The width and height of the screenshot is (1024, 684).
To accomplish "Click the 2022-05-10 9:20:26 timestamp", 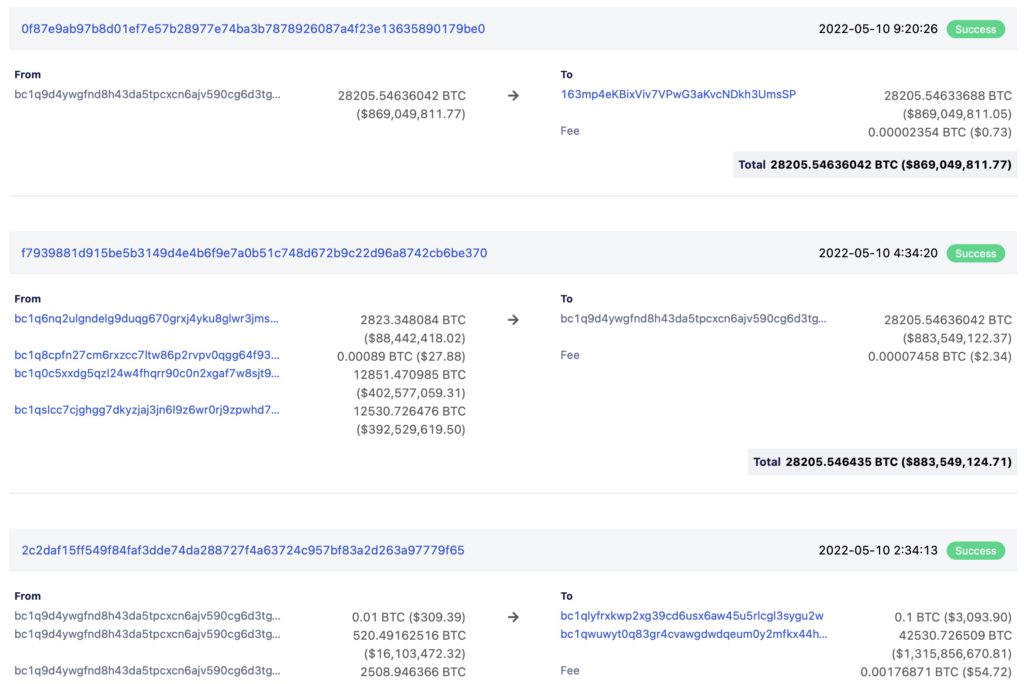I will (x=878, y=29).
